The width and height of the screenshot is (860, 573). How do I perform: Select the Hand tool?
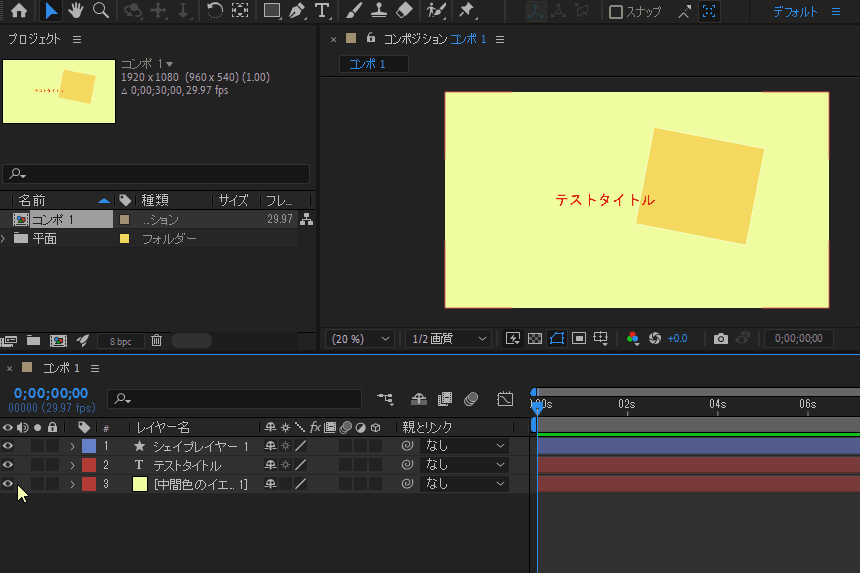(x=76, y=10)
